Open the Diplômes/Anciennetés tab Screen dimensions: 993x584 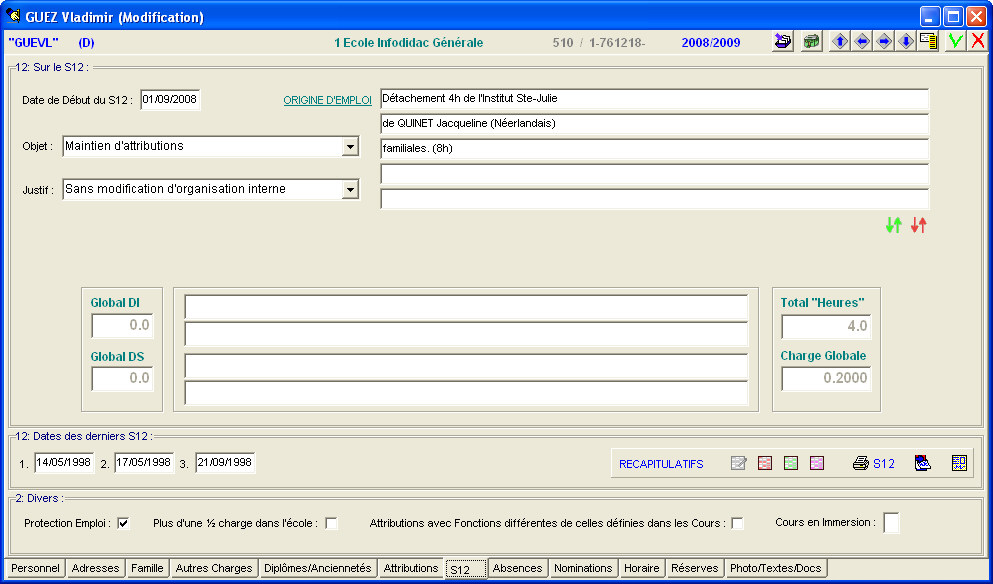click(x=317, y=568)
